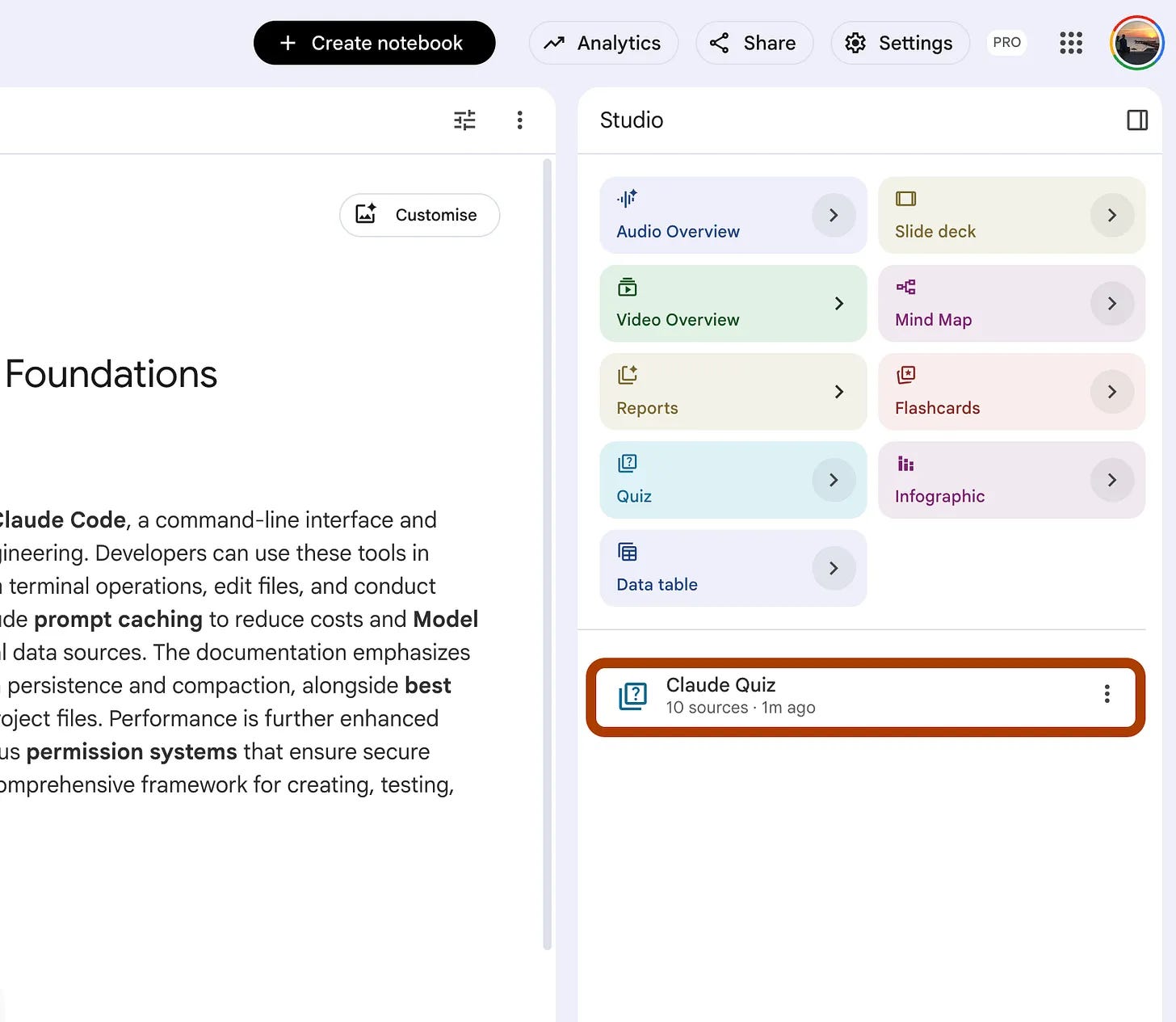
Task: Click the Audio Overview waveform icon
Action: point(627,198)
